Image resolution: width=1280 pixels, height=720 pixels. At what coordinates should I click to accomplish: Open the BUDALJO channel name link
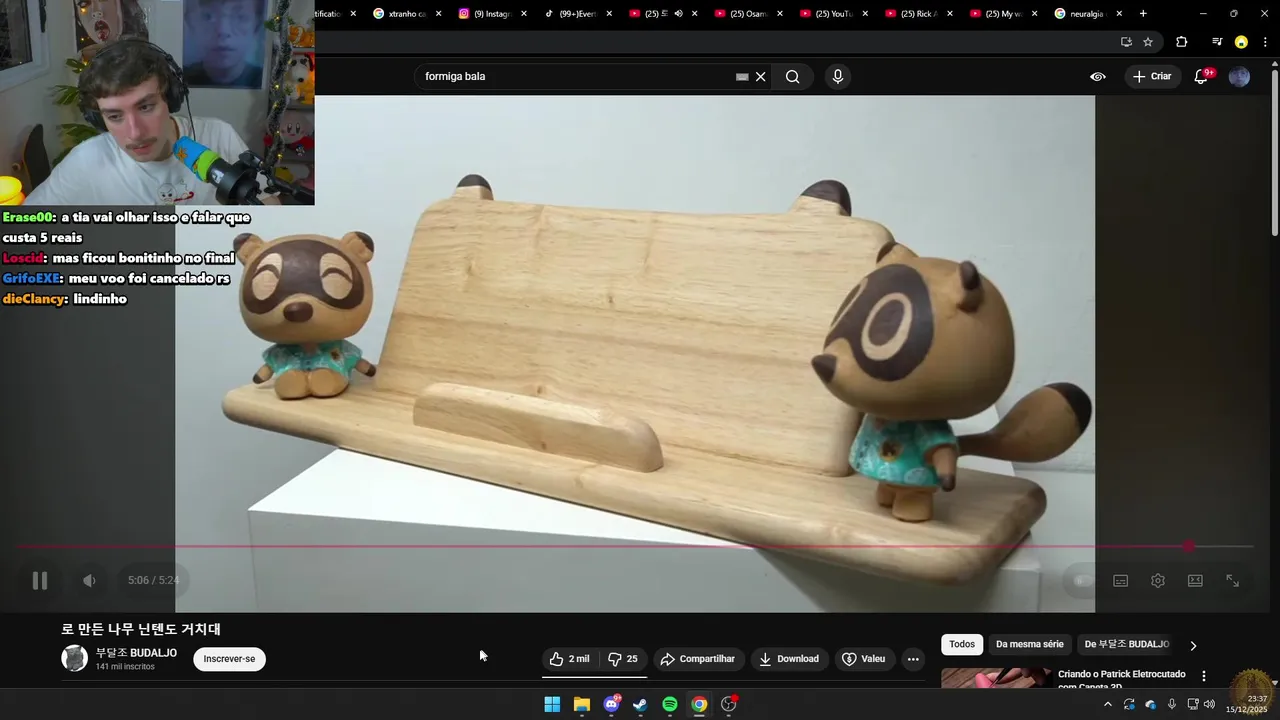136,653
